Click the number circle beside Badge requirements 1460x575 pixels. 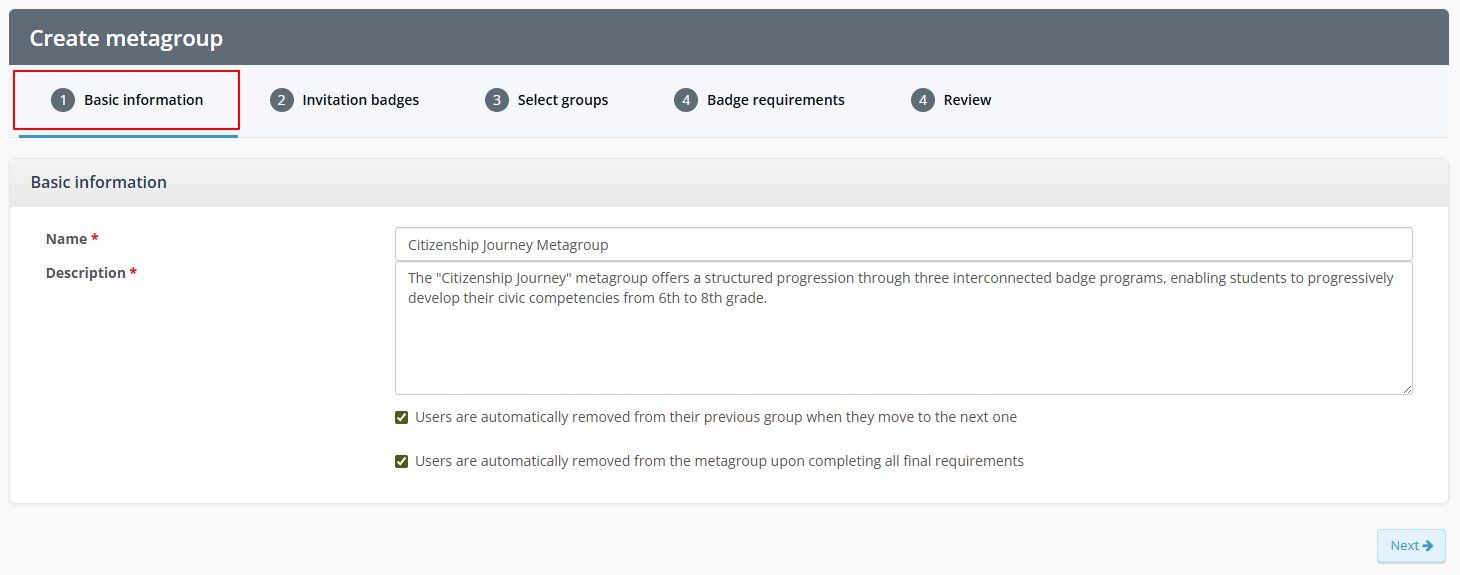pos(686,100)
